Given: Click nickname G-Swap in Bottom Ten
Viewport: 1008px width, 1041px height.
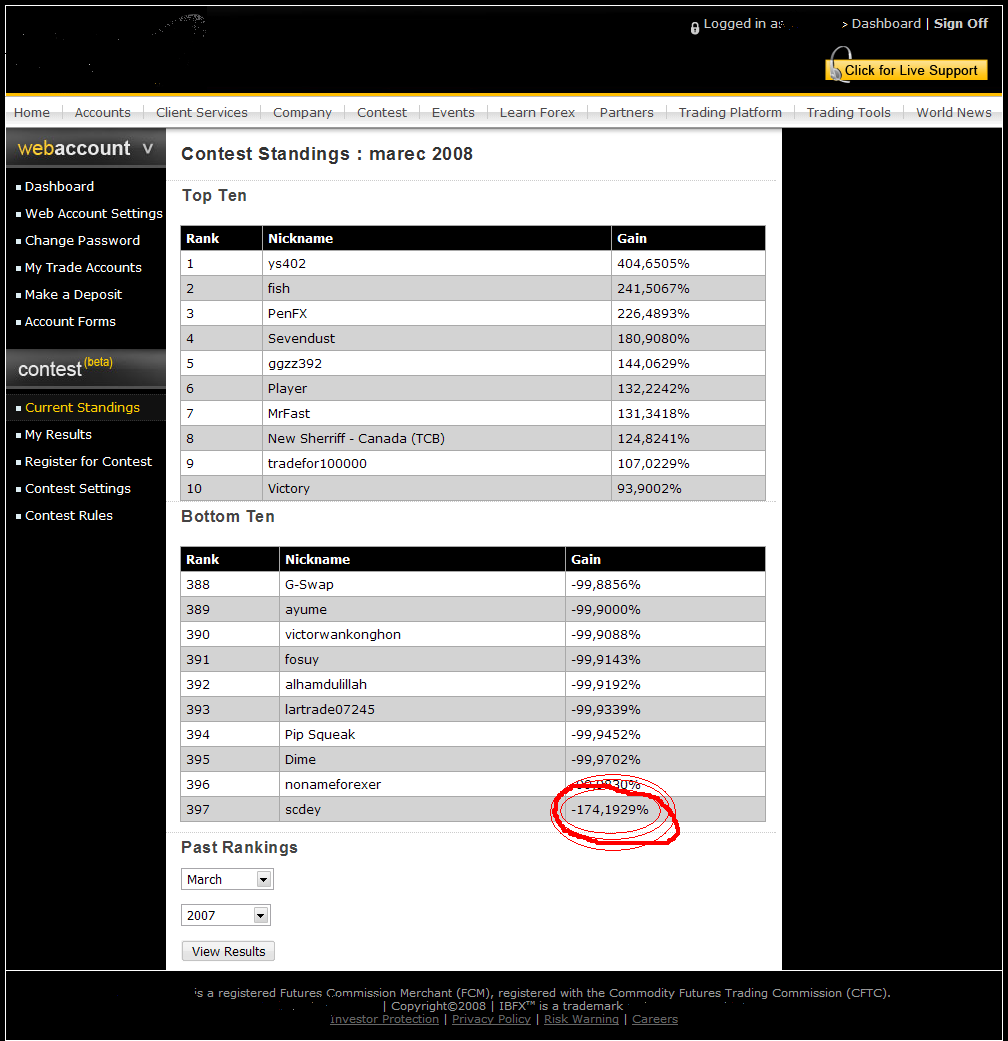Looking at the screenshot, I should pos(309,585).
